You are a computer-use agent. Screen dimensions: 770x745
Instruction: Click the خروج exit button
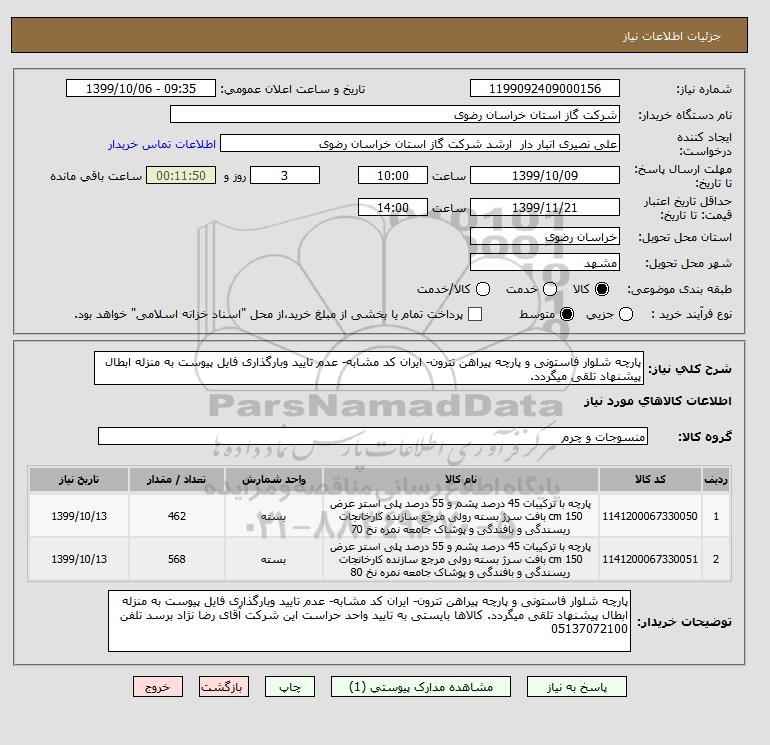[x=158, y=687]
